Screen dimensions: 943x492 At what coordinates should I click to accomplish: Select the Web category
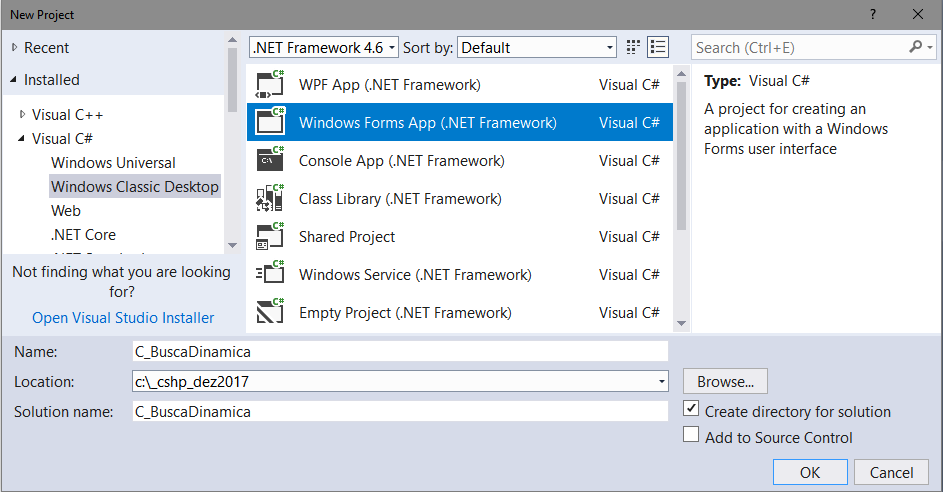pos(66,211)
